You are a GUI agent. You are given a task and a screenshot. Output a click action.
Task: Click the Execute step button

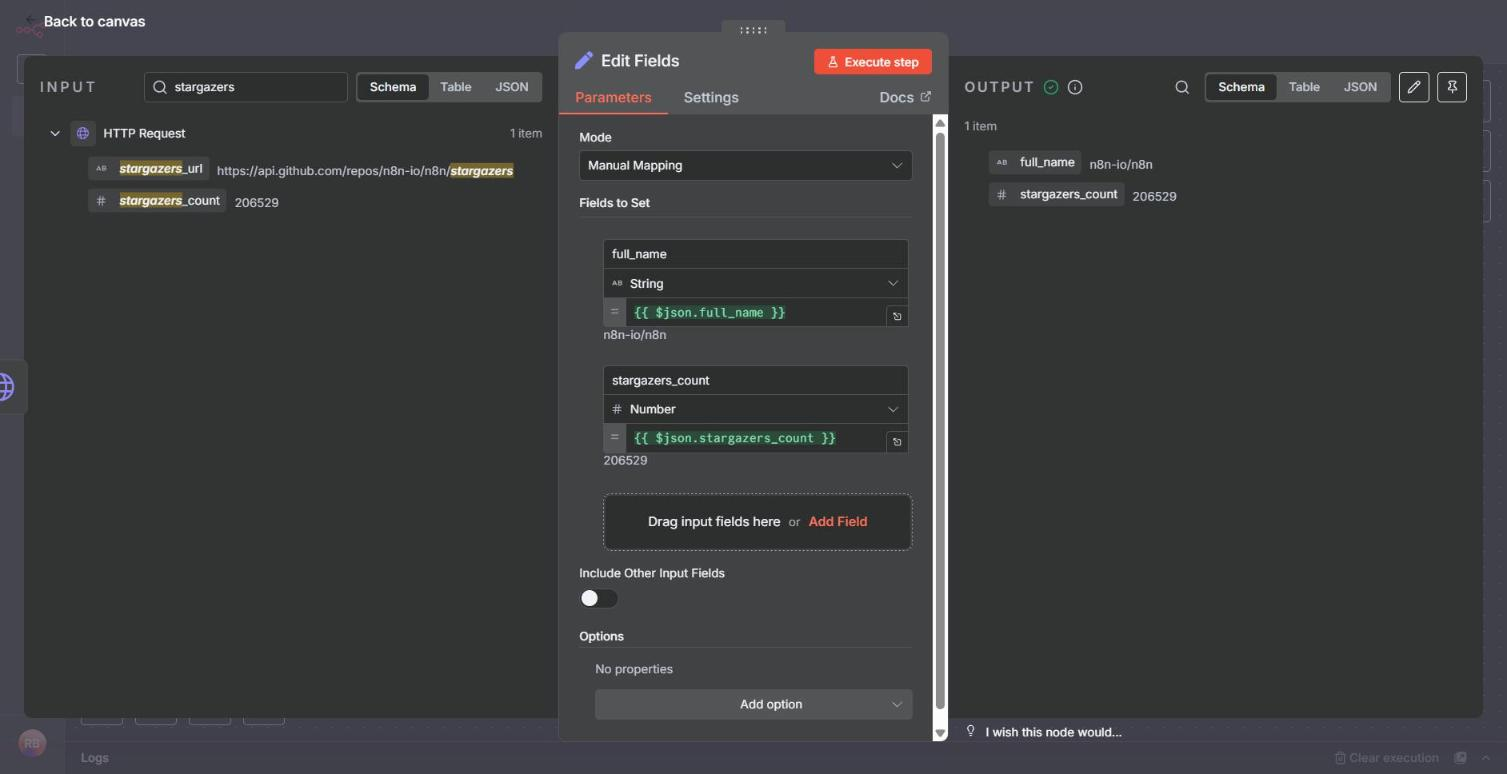click(873, 62)
